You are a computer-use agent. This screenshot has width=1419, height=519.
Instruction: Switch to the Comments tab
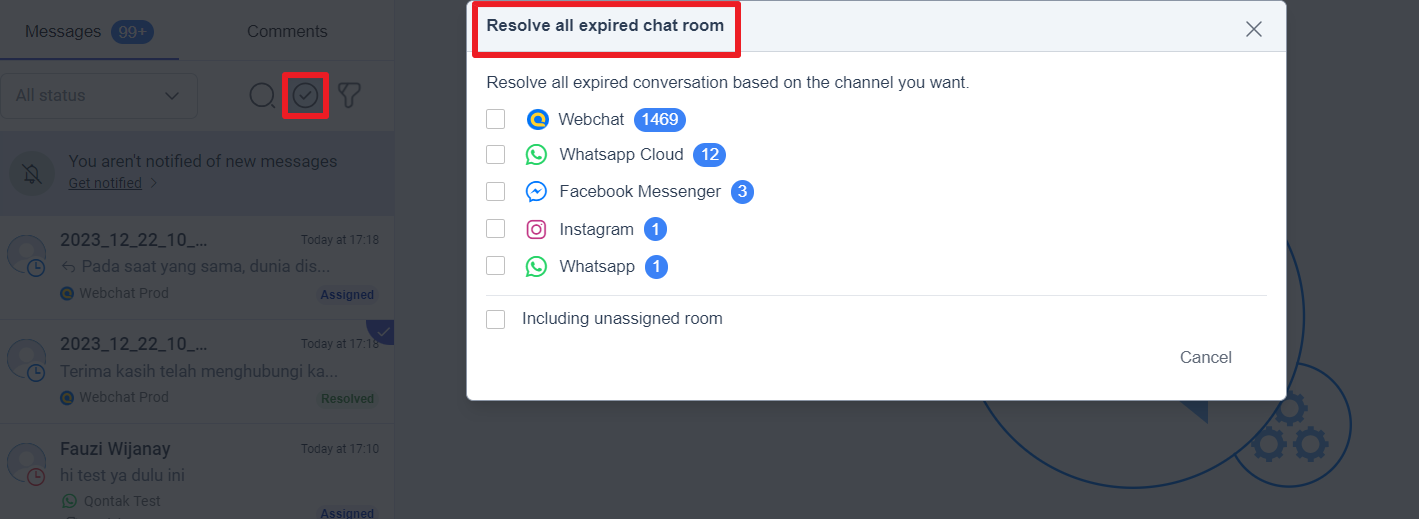(x=287, y=32)
